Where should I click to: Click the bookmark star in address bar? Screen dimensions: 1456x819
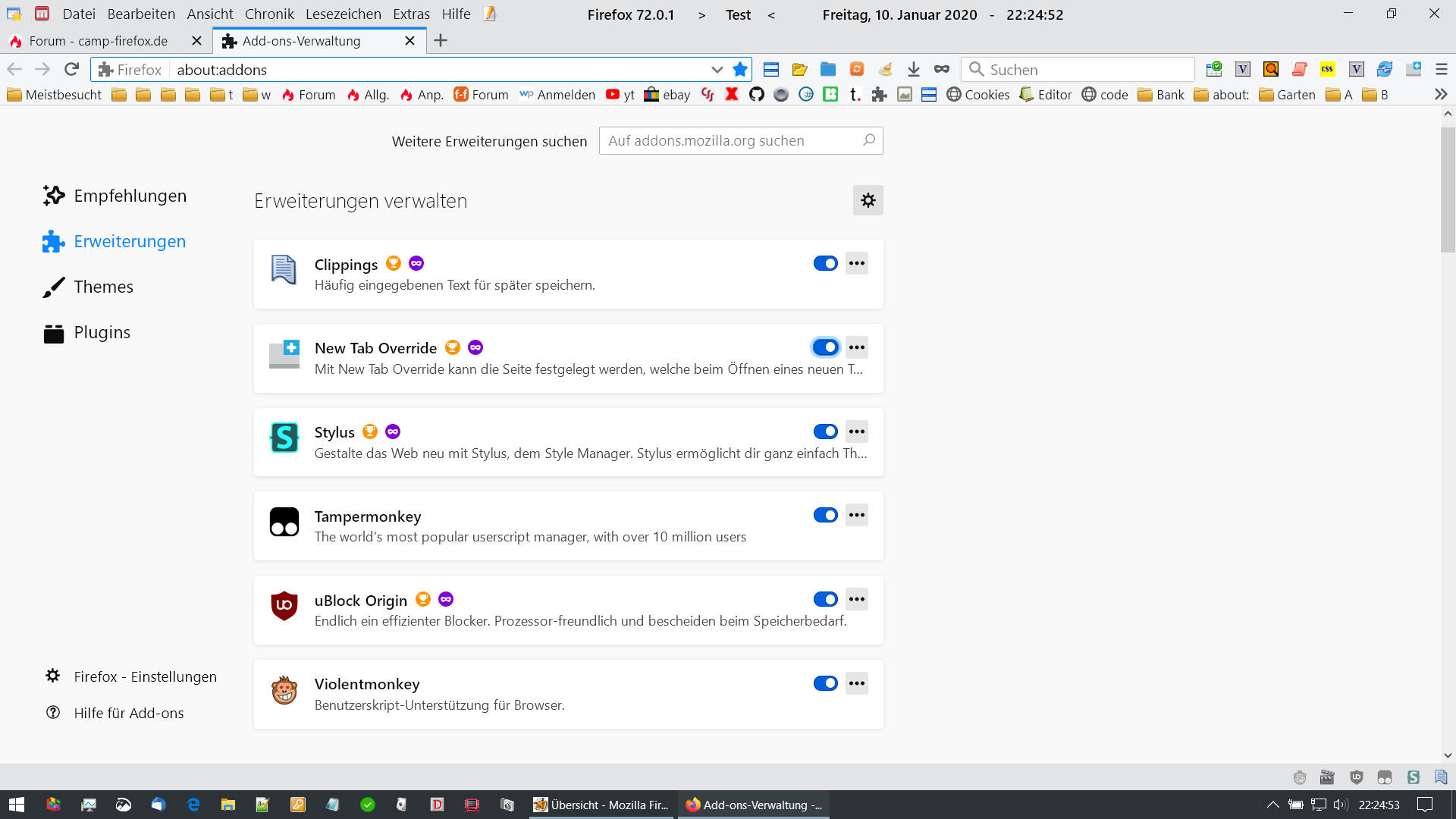740,70
